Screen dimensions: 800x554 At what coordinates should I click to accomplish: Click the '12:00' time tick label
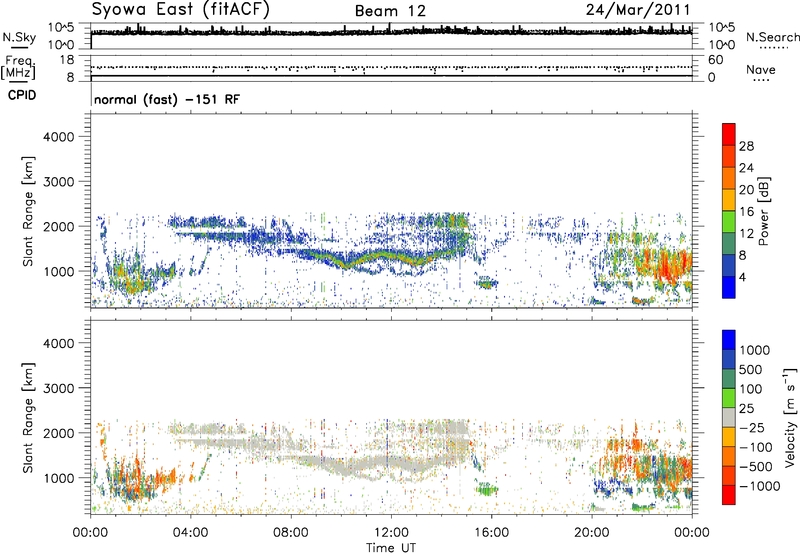(x=391, y=533)
